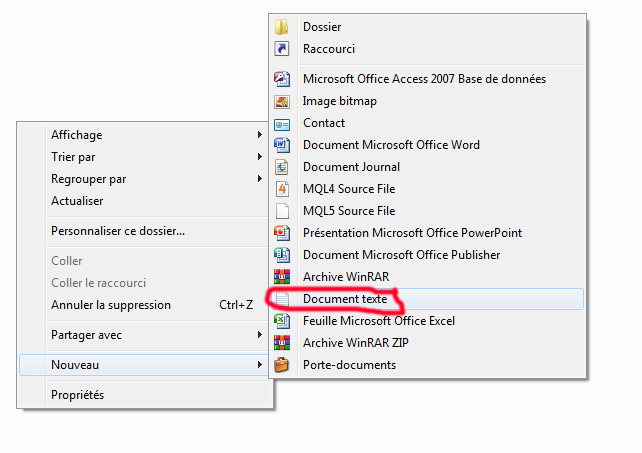The width and height of the screenshot is (642, 453).
Task: Click the Word document icon
Action: (x=282, y=145)
